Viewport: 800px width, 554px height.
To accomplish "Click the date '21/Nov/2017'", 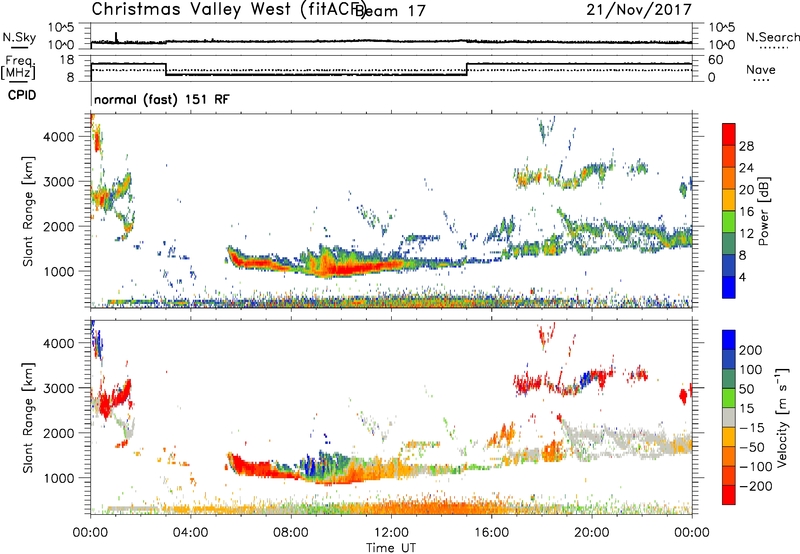I will [x=639, y=9].
